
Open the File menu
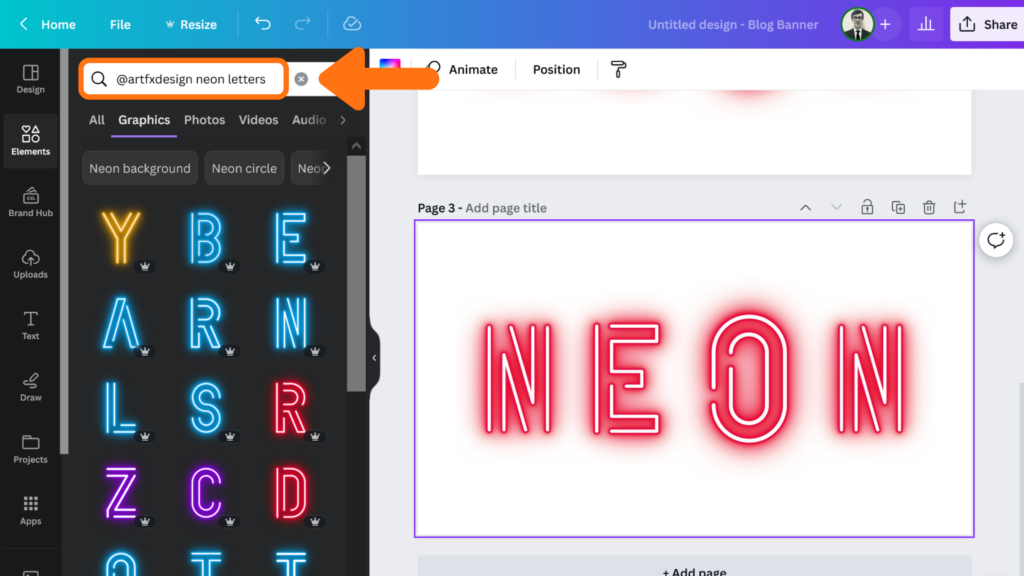tap(120, 24)
